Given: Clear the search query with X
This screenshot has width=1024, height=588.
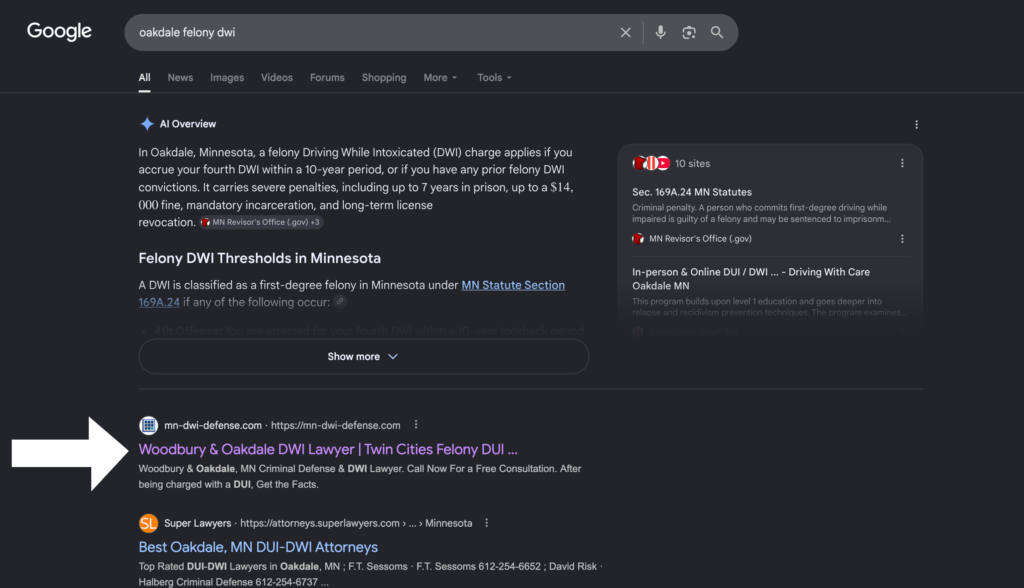Looking at the screenshot, I should click(x=626, y=33).
